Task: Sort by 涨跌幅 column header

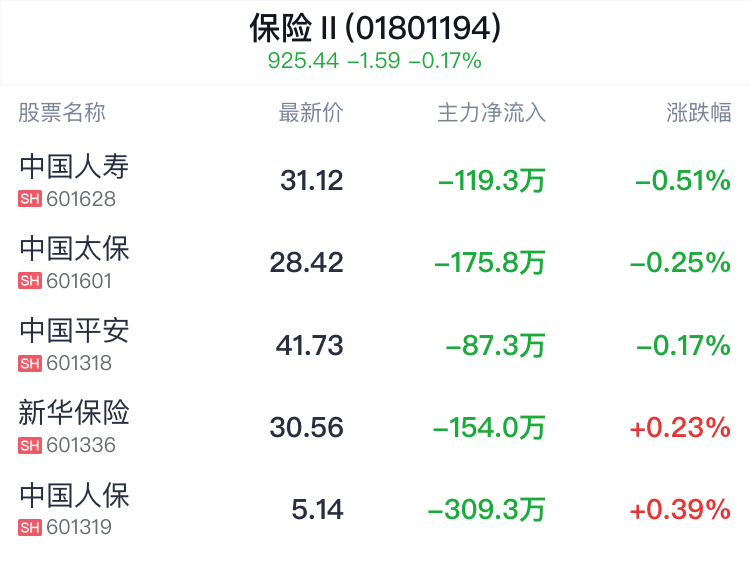Action: click(x=698, y=112)
